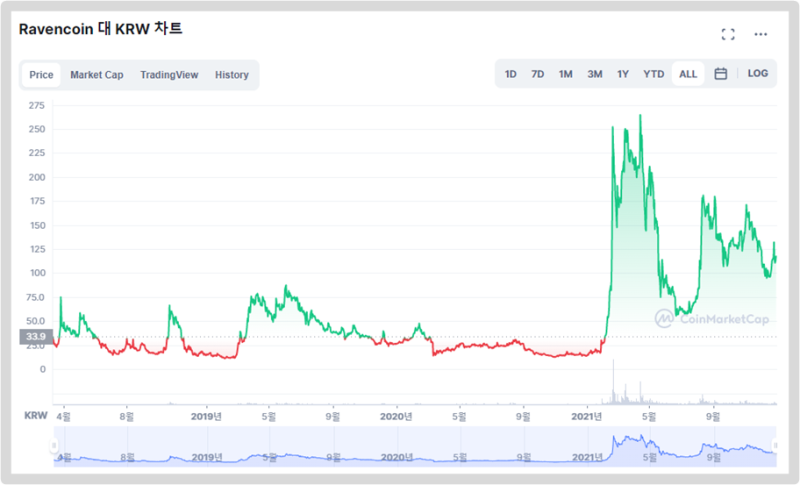Click the 2020년 x-axis label on main chart

tap(396, 417)
